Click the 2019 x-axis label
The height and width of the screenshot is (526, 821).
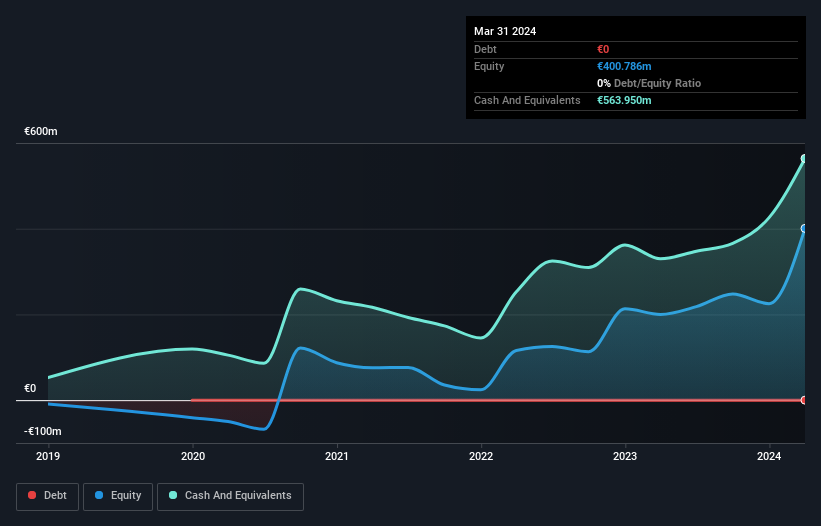click(48, 456)
